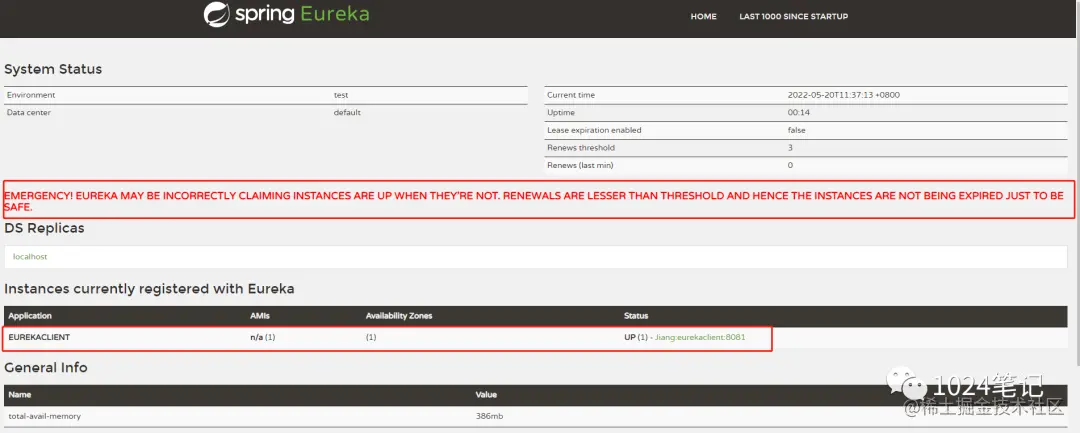This screenshot has width=1080, height=433.
Task: Click the 'UP (1)' status text
Action: (x=636, y=337)
